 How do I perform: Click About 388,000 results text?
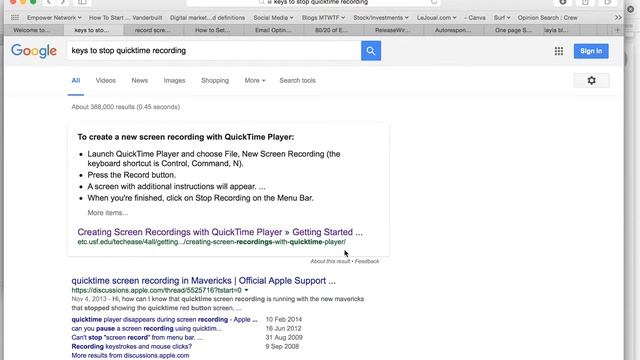[x=126, y=107]
